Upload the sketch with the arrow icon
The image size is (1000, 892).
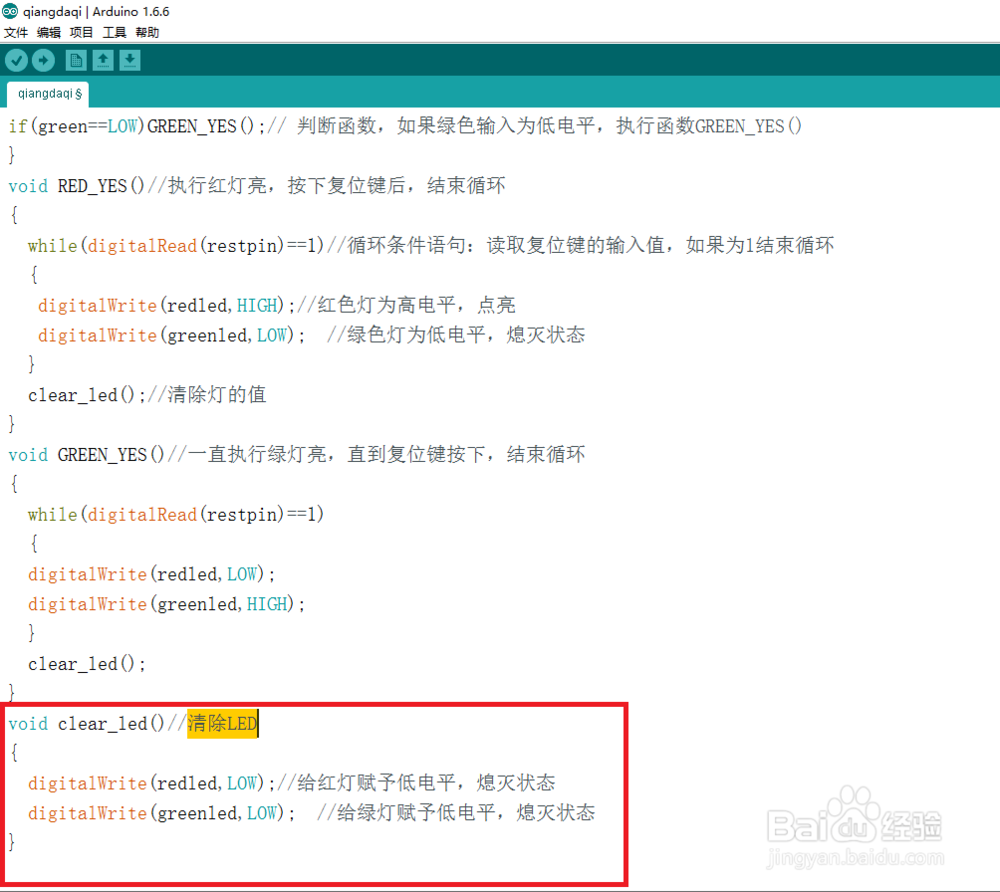(43, 60)
